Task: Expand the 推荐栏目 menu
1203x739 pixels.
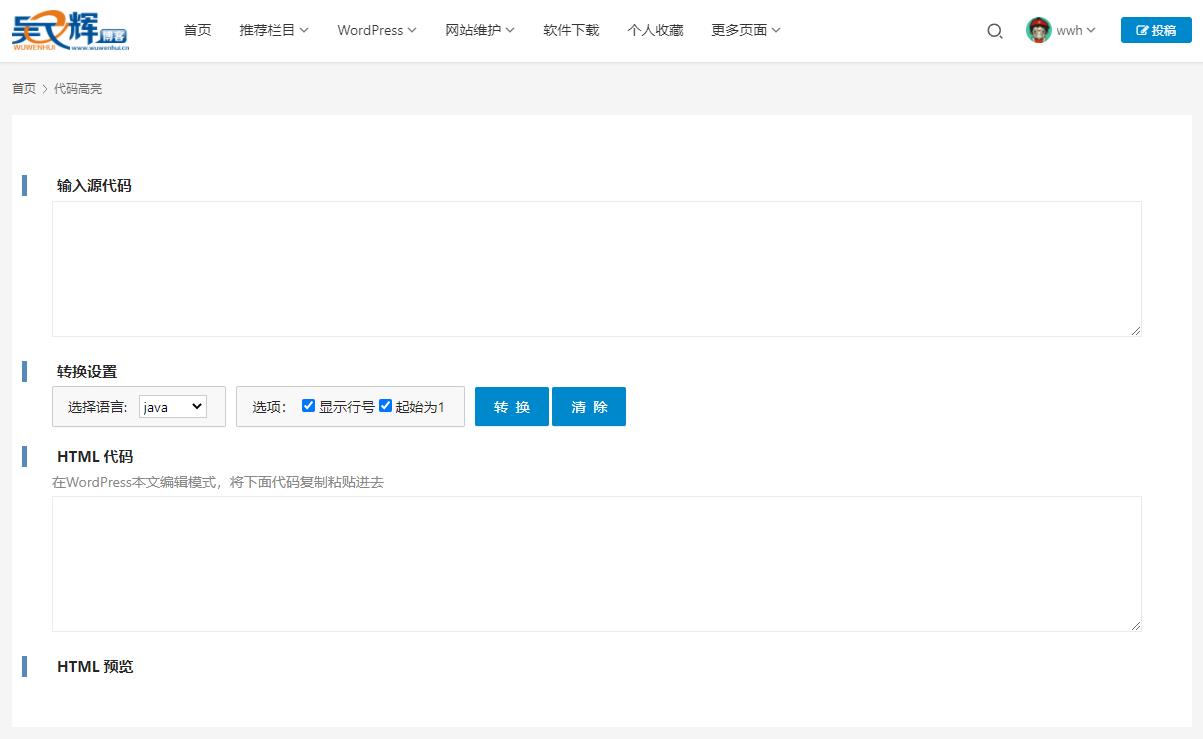Action: 274,30
